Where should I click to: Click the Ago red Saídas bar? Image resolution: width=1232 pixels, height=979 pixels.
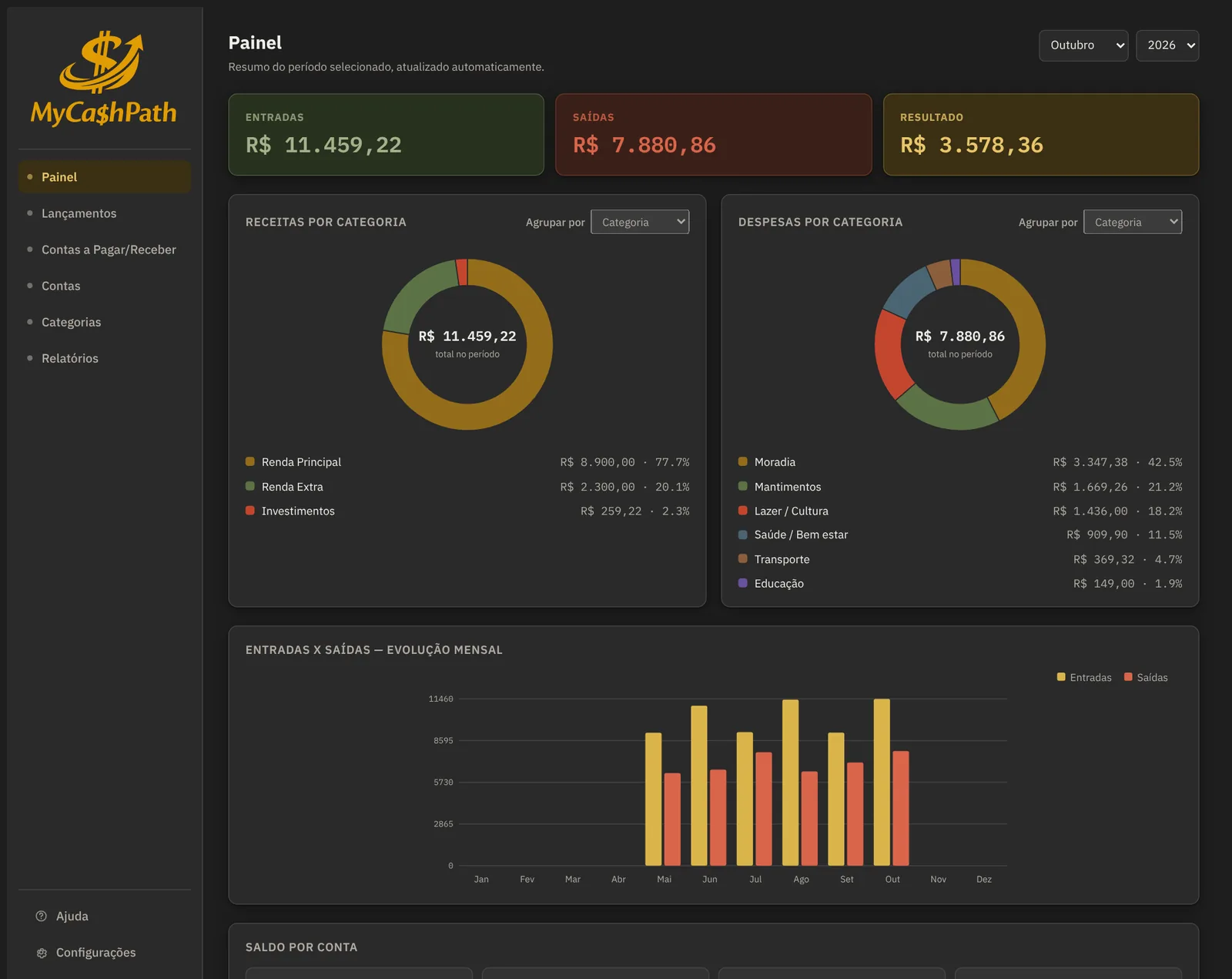809,819
